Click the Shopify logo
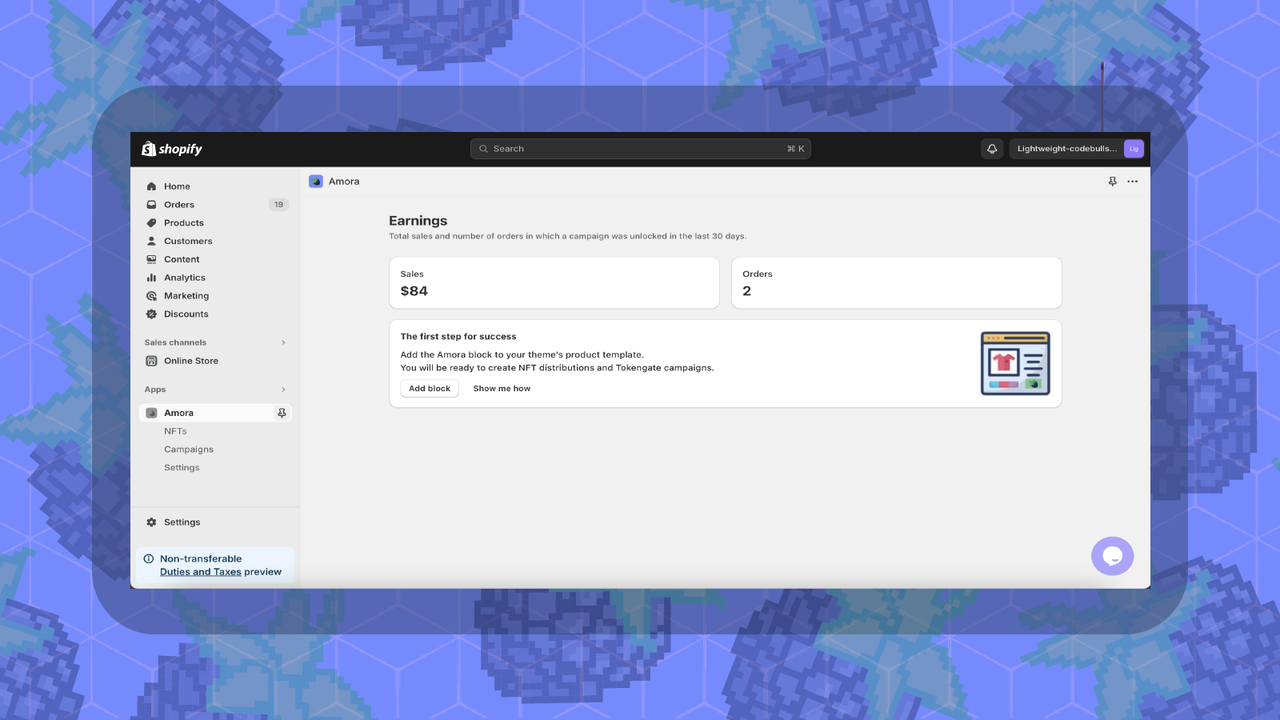This screenshot has width=1280, height=720. click(172, 149)
